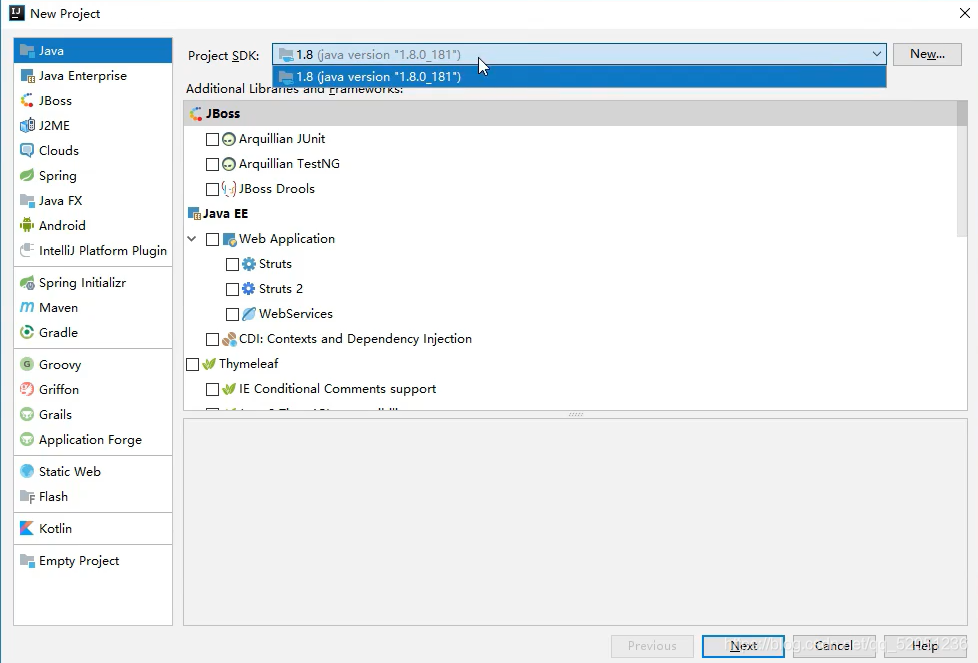Image resolution: width=978 pixels, height=663 pixels.
Task: Click the Java EE group icon
Action: (x=194, y=213)
